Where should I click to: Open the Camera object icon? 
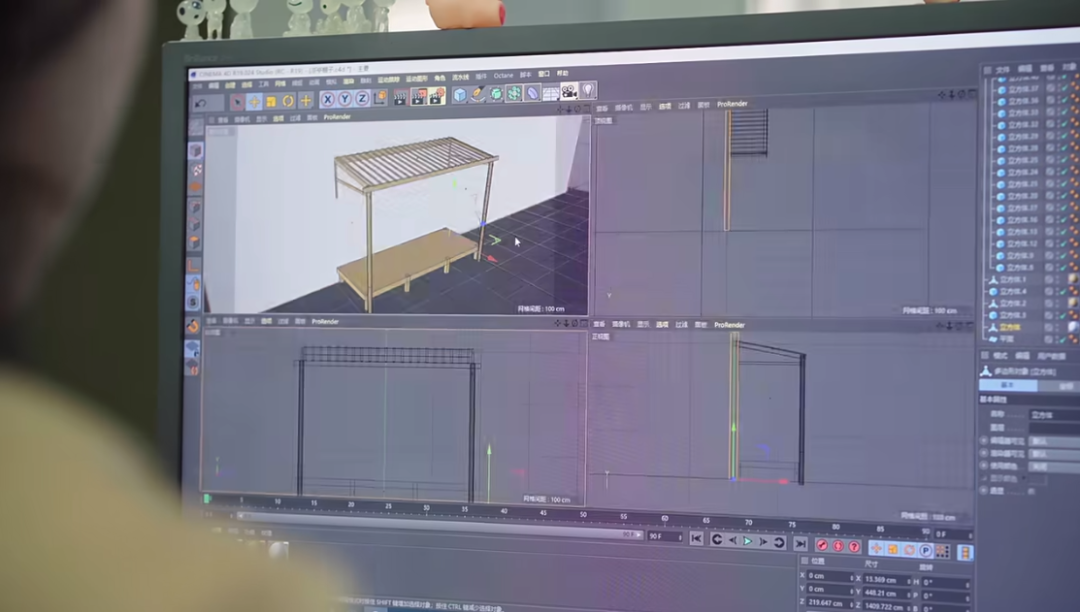click(x=569, y=92)
